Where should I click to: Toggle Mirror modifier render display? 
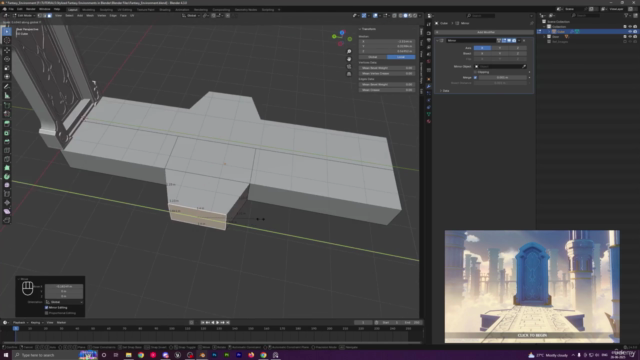pos(514,40)
